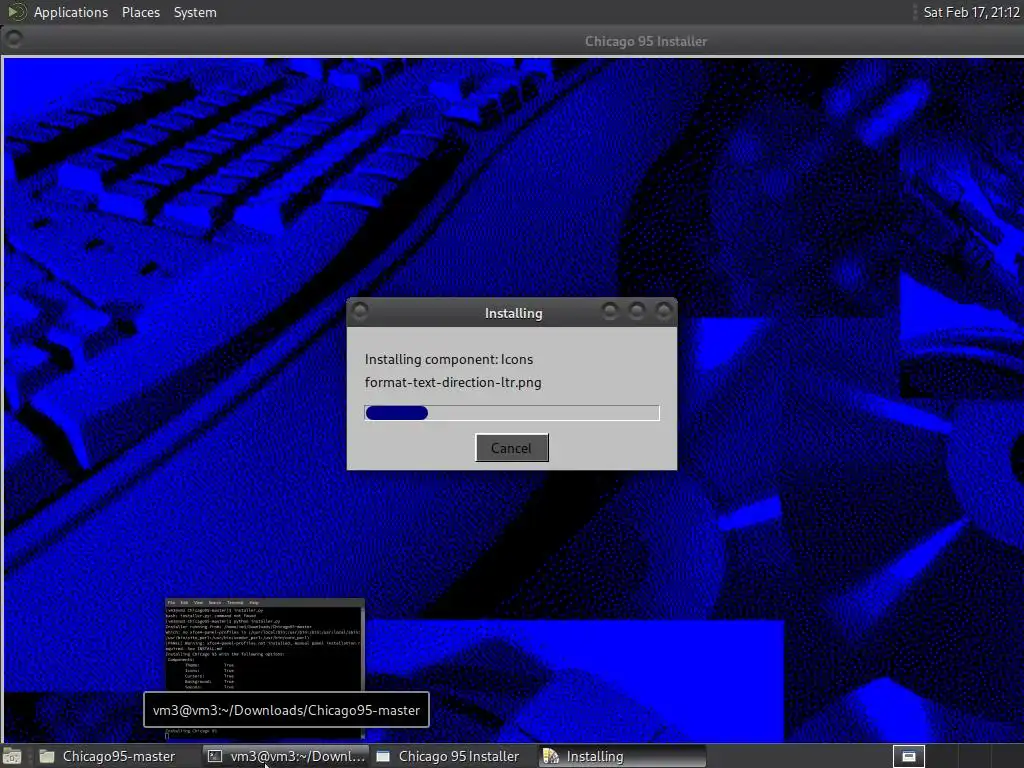Click the terminal icon in taskbar
The image size is (1024, 768).
click(x=215, y=756)
